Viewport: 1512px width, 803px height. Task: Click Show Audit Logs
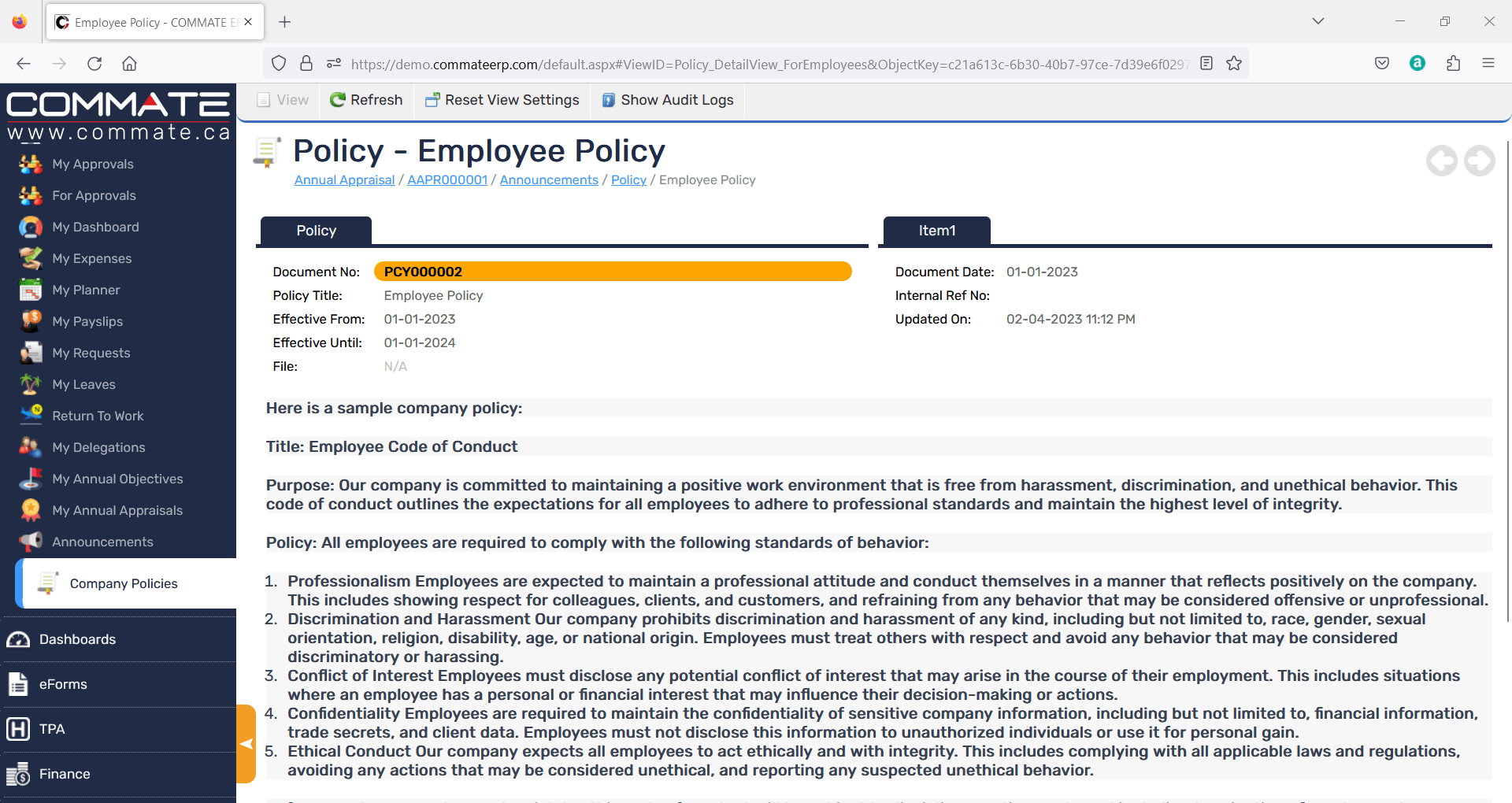tap(668, 100)
